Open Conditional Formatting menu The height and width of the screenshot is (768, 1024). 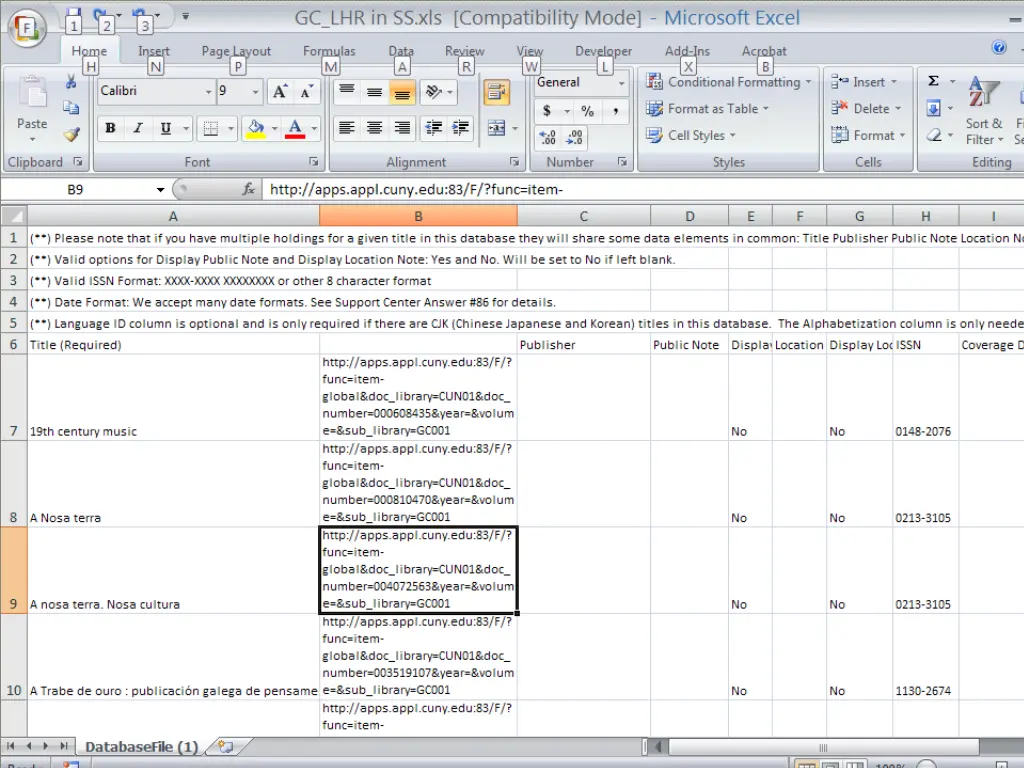tap(728, 82)
